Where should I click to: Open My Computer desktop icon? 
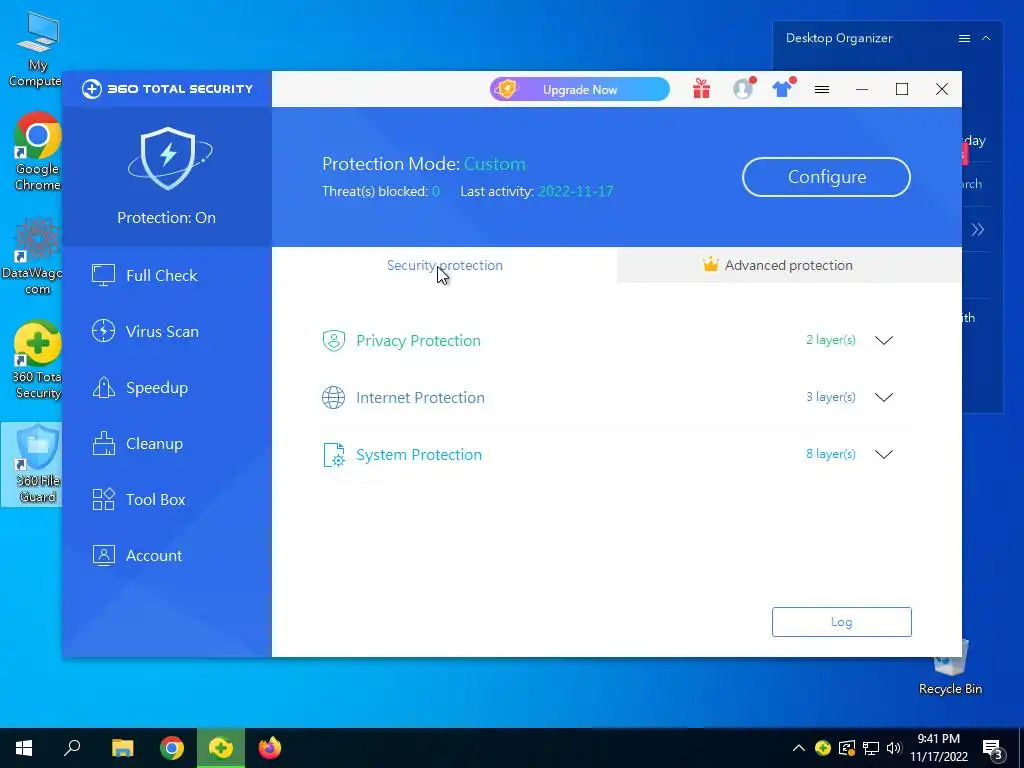[x=37, y=49]
